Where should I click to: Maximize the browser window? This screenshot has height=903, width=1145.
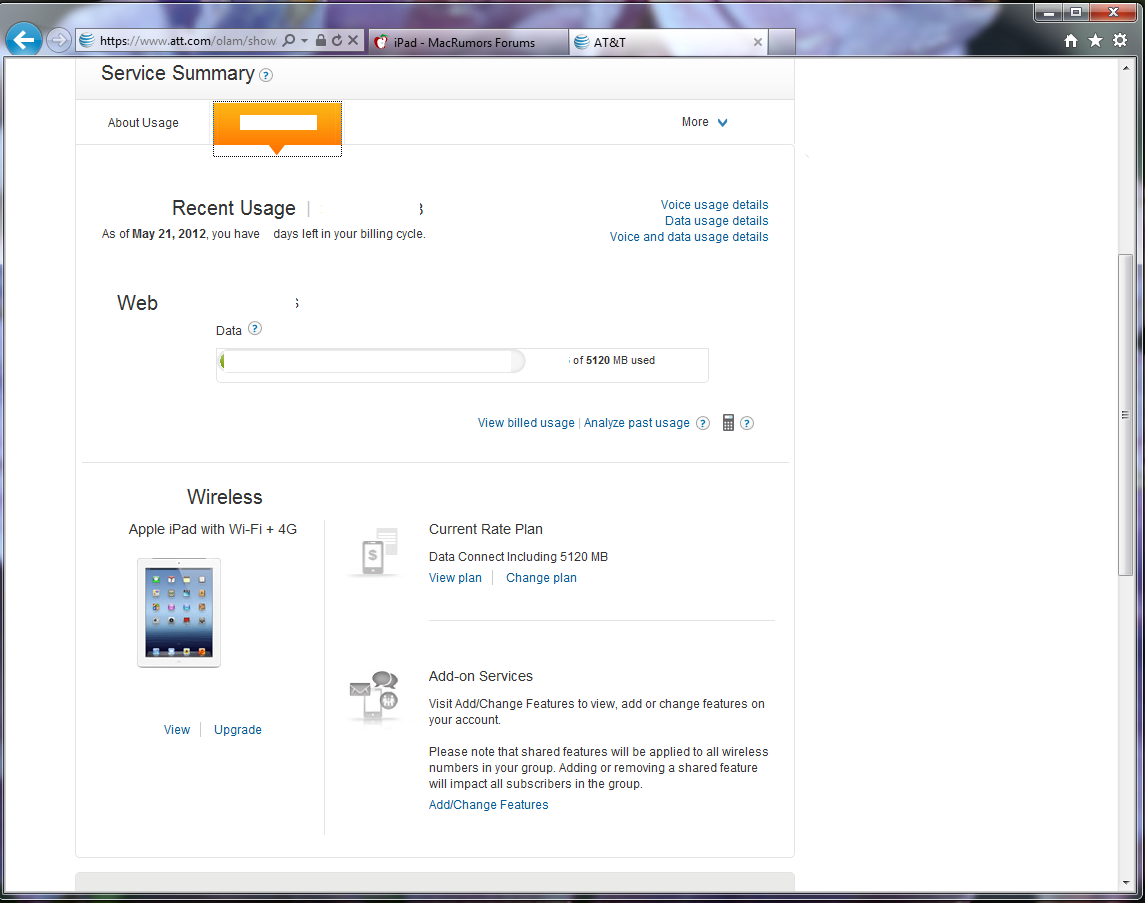coord(1076,12)
